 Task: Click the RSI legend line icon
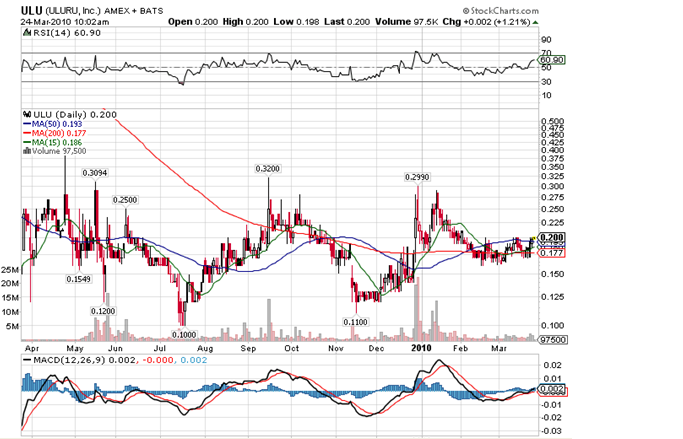(x=27, y=33)
